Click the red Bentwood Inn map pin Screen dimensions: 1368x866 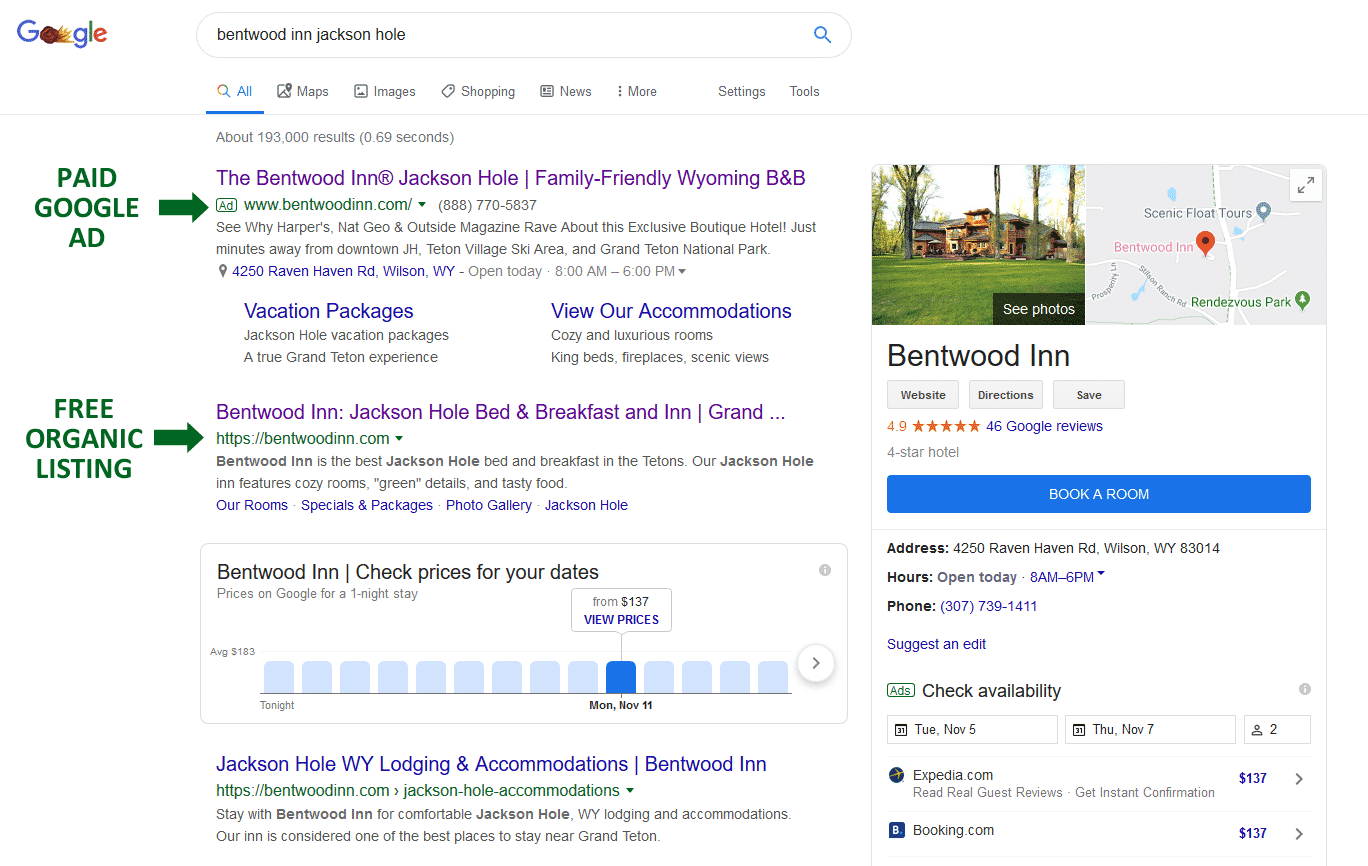pyautogui.click(x=1205, y=243)
